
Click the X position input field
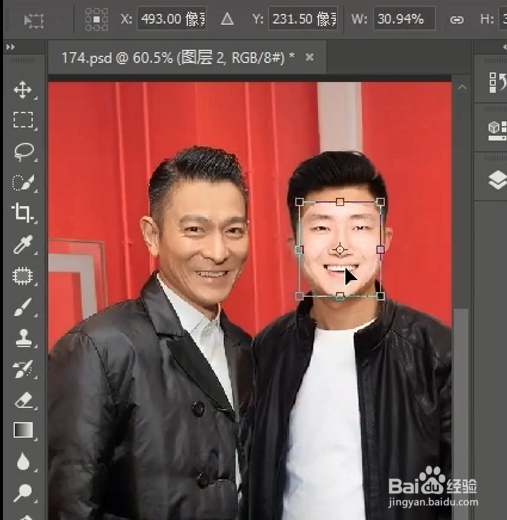172,19
